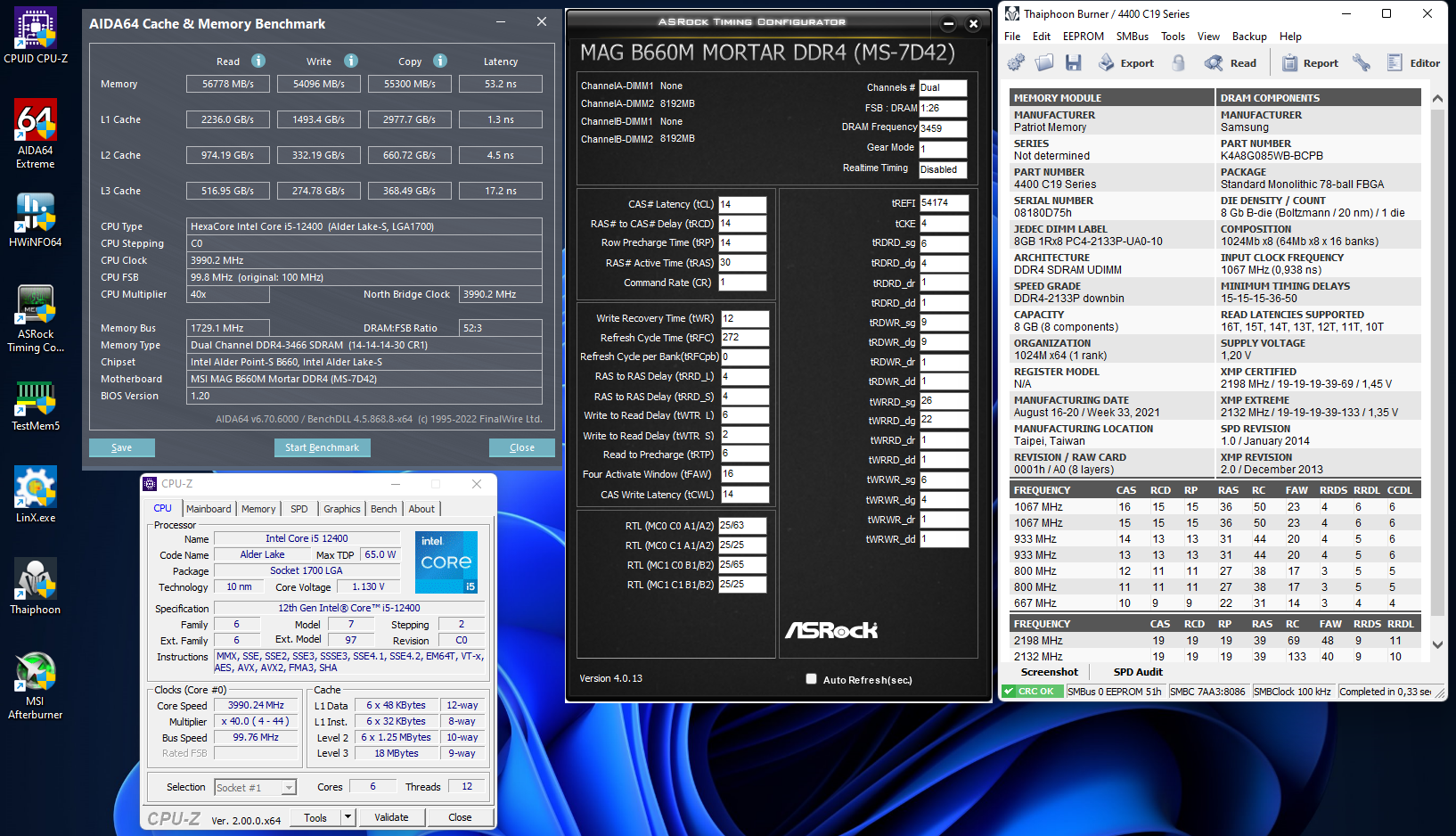Click the tREFI value field in ASRock
Screen dimensions: 1456x836
[x=944, y=203]
